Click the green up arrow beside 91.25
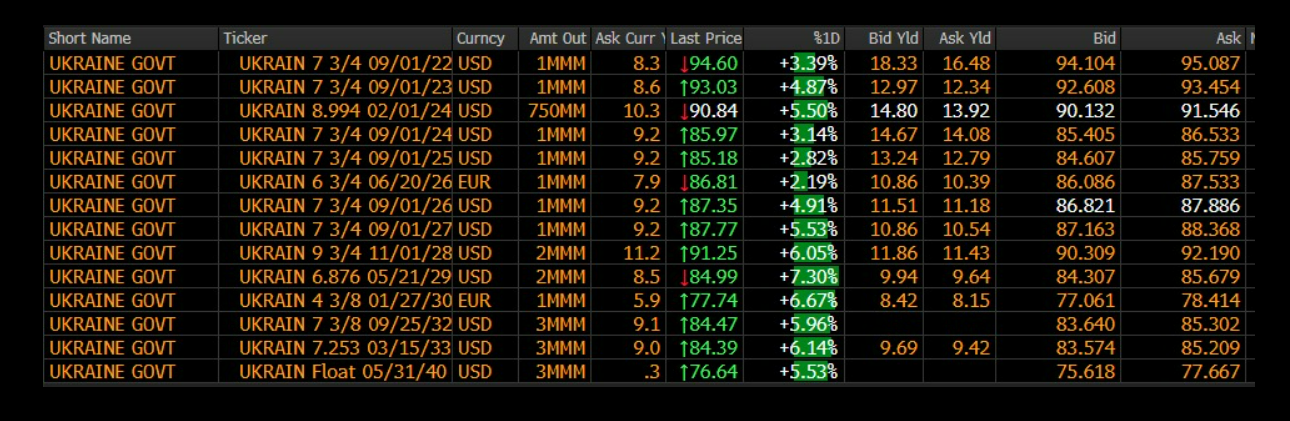Viewport: 1290px width, 421px height. (x=682, y=253)
